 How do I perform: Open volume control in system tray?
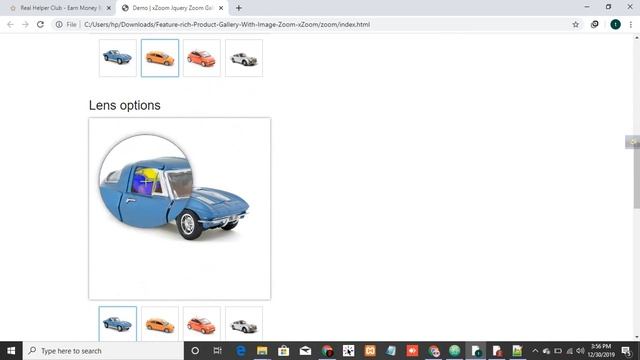pos(580,351)
